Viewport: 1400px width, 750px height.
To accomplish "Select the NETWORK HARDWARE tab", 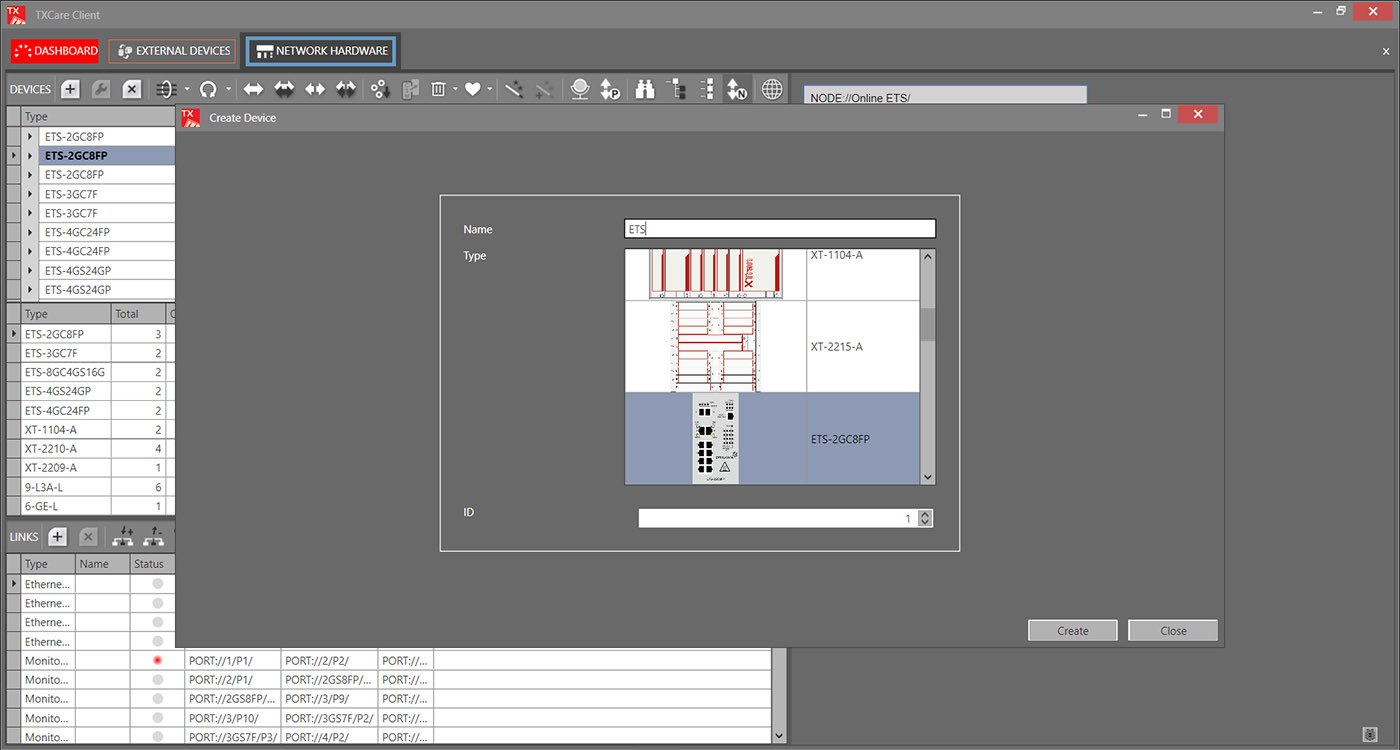I will point(321,51).
